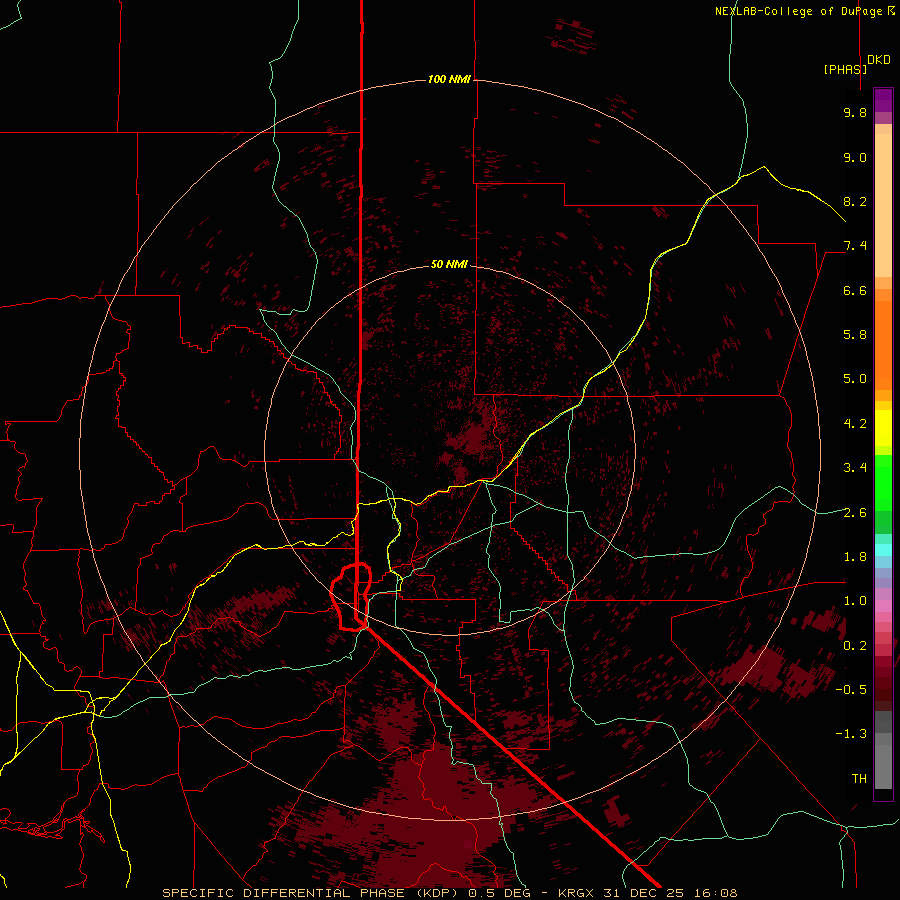Click the 100 NMI range ring label

point(449,79)
